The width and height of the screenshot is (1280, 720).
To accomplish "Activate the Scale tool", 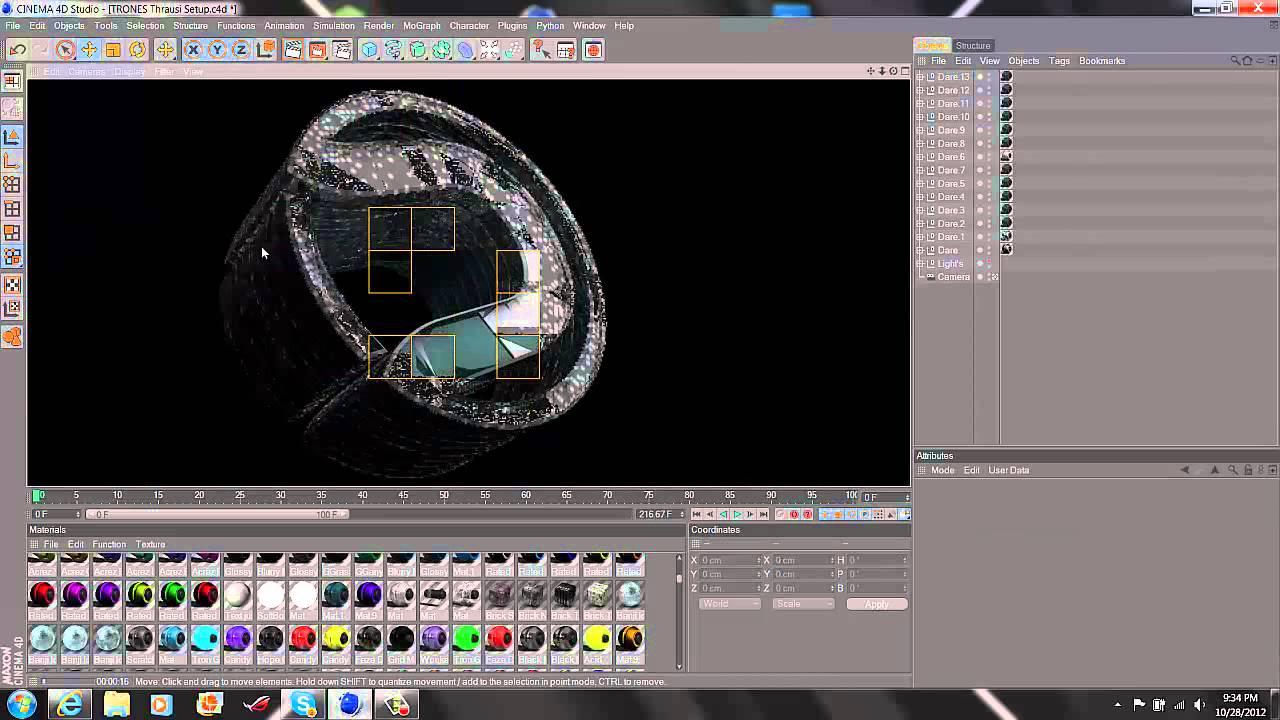I will tap(113, 50).
